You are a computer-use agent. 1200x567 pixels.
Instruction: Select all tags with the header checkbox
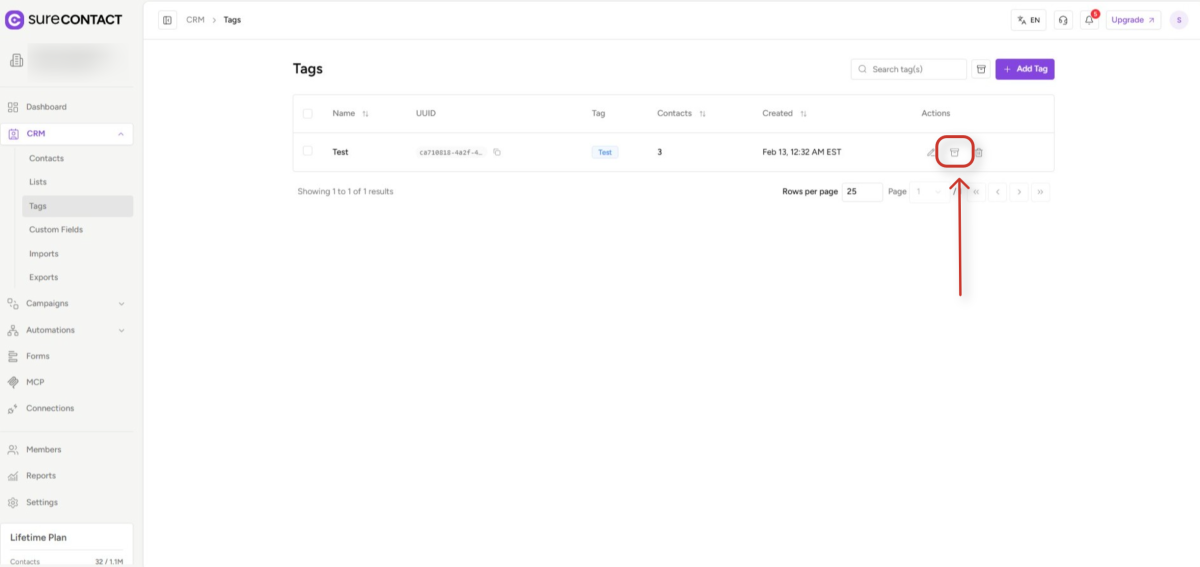(308, 114)
